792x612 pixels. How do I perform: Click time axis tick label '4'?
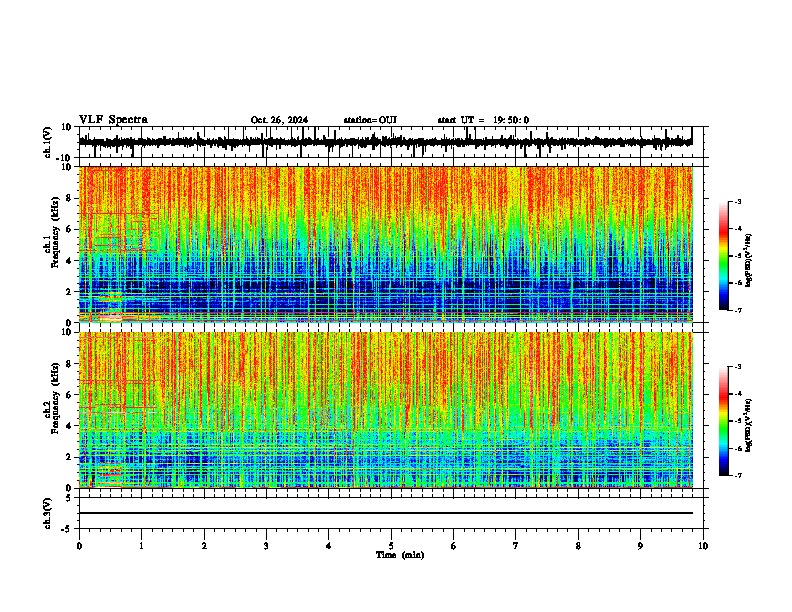click(x=329, y=546)
